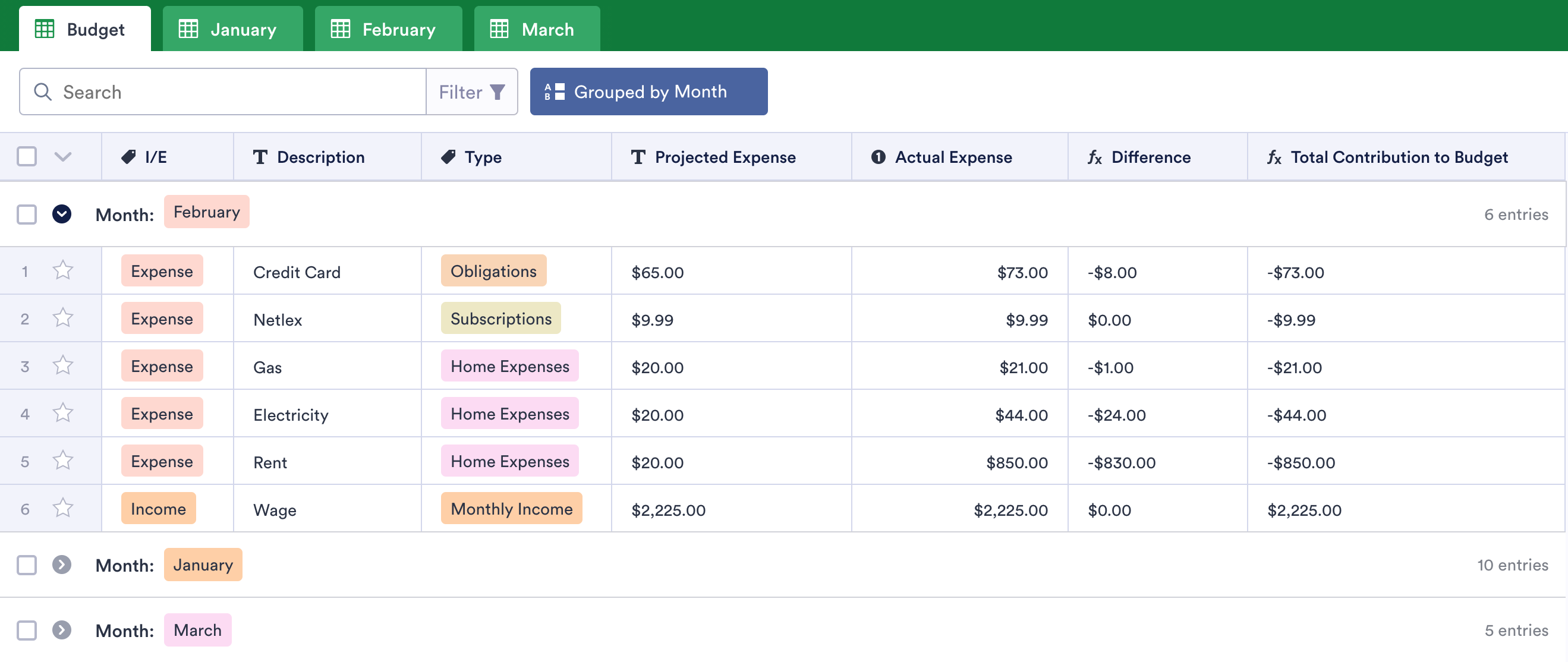This screenshot has width=1568, height=662.
Task: Click the Grouped by Month button
Action: pos(648,92)
